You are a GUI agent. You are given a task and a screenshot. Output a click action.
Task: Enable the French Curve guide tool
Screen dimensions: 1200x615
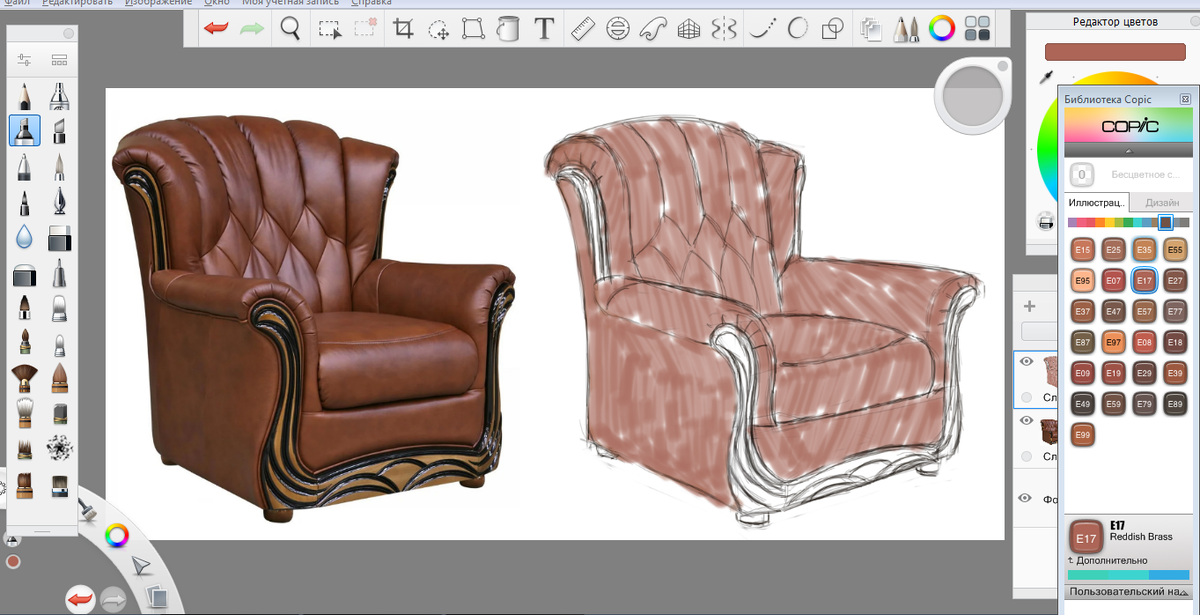pos(653,29)
